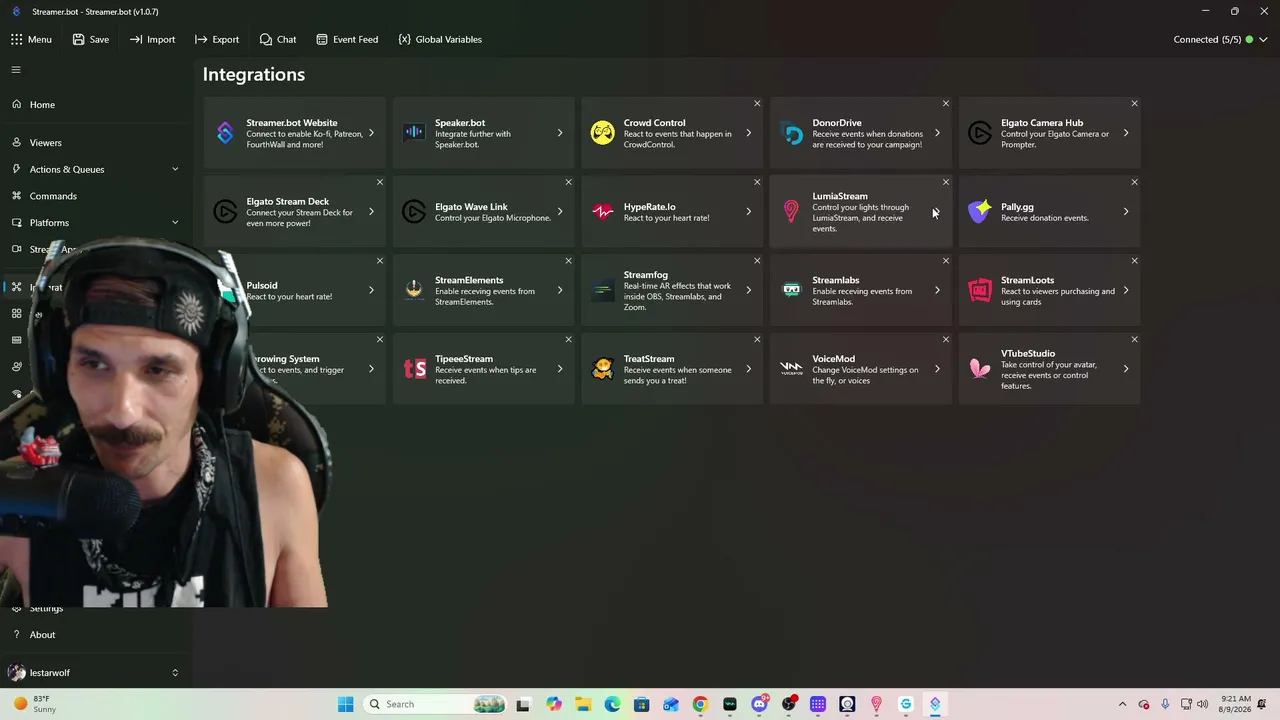Toggle the hamburger sidebar collapse icon
Image resolution: width=1280 pixels, height=720 pixels.
tap(16, 70)
